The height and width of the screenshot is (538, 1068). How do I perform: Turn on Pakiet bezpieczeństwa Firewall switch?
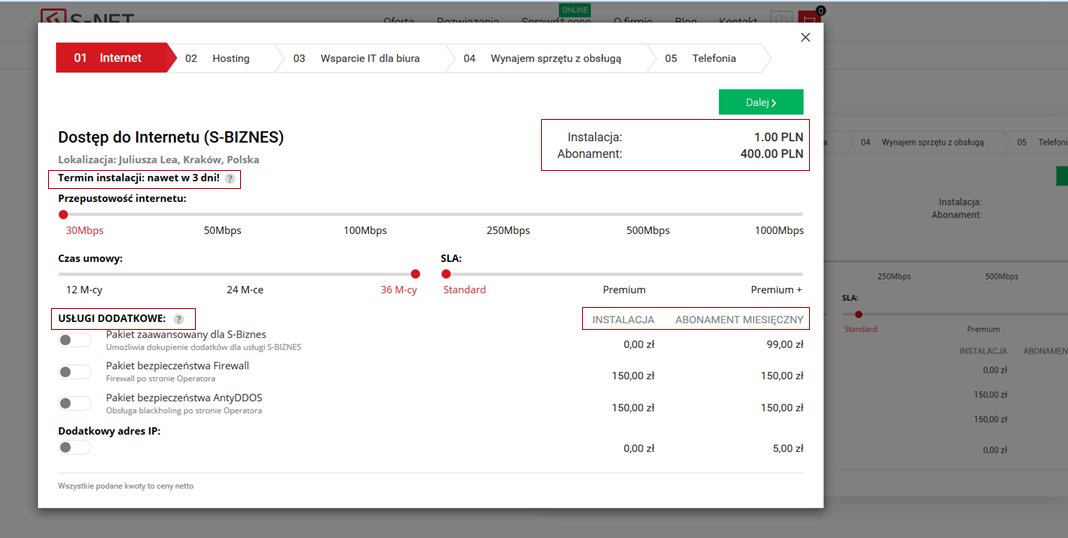pyautogui.click(x=74, y=372)
